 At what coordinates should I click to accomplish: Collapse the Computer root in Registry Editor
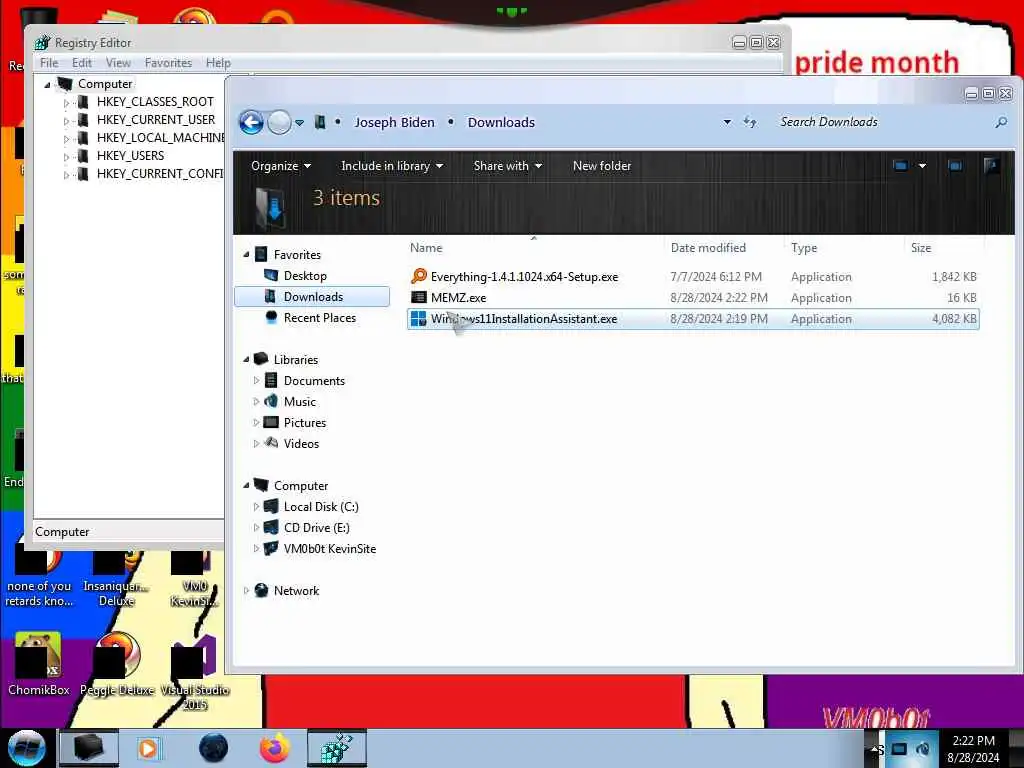(x=47, y=84)
